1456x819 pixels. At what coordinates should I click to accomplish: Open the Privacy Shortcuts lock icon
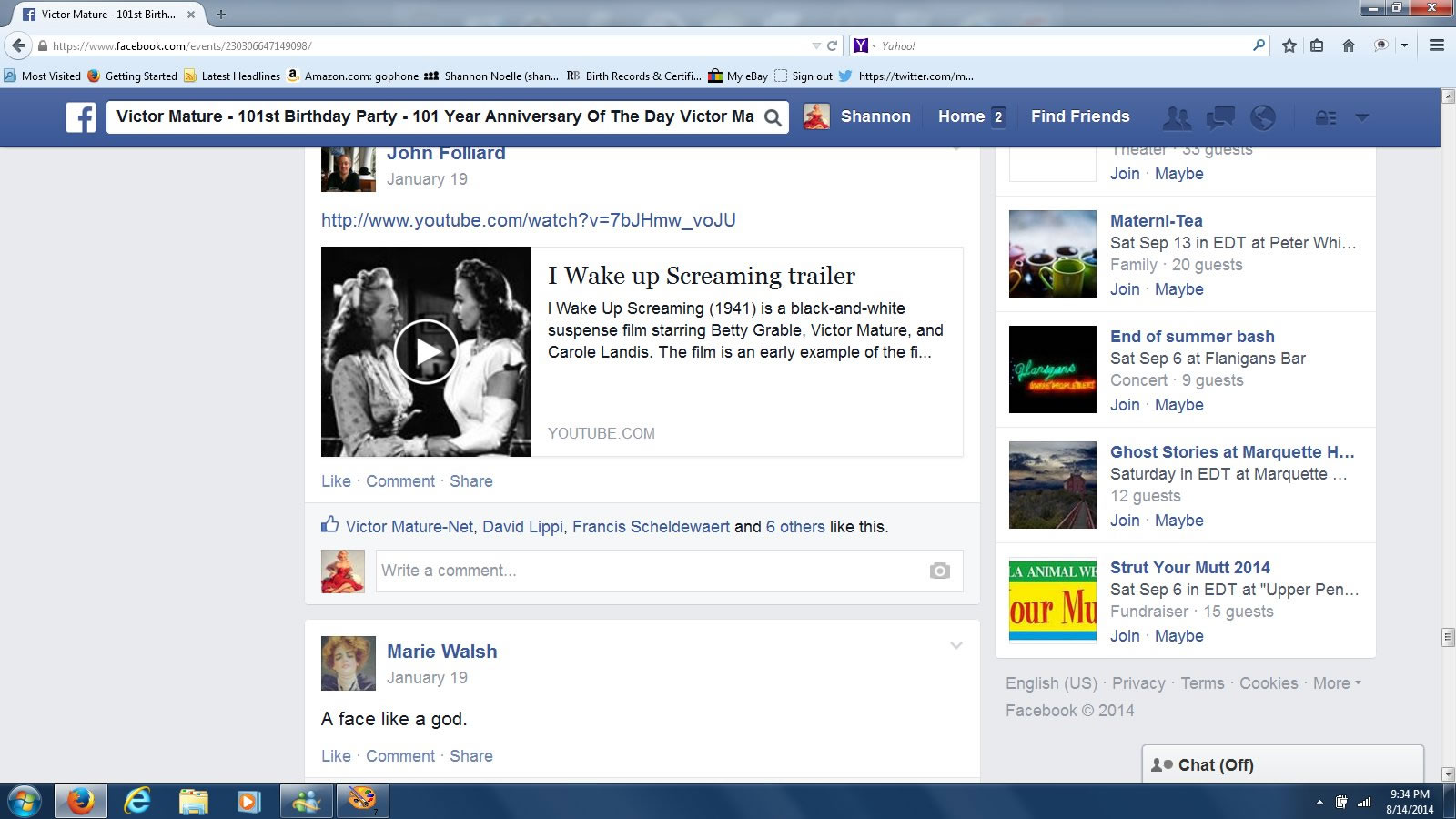tap(1327, 117)
